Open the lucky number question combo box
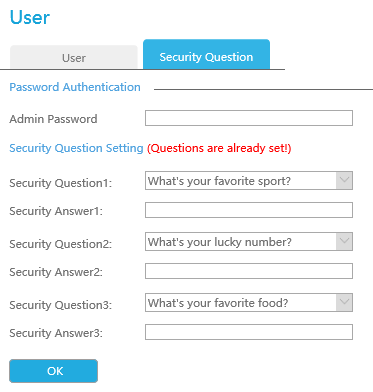This screenshot has width=373, height=392. [x=249, y=242]
